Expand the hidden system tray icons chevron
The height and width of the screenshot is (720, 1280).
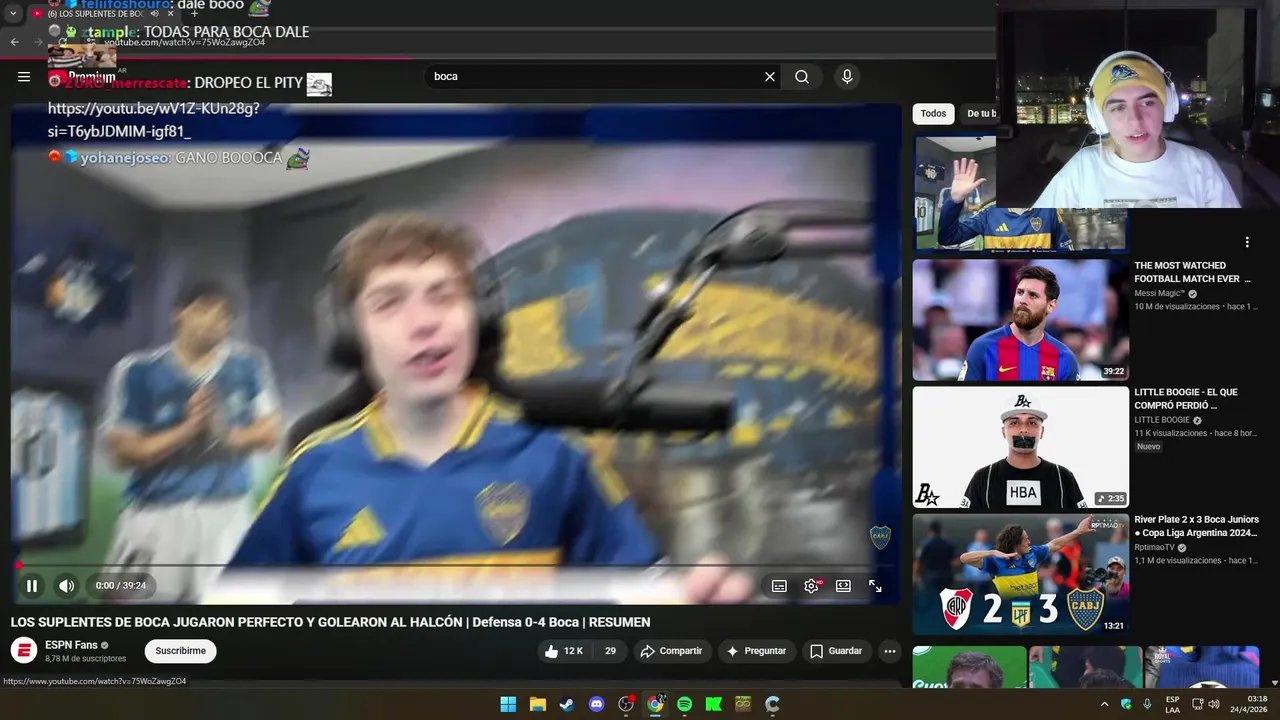coord(1104,704)
